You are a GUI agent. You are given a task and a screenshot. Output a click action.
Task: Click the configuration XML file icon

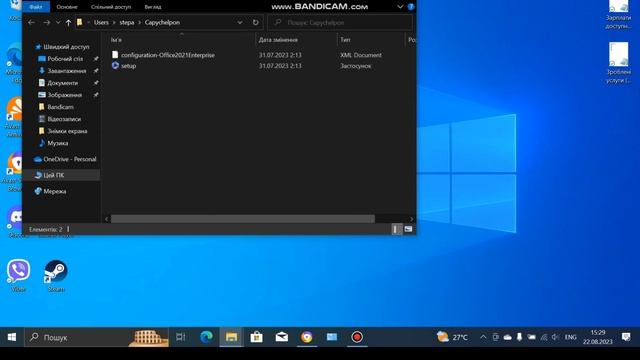115,55
